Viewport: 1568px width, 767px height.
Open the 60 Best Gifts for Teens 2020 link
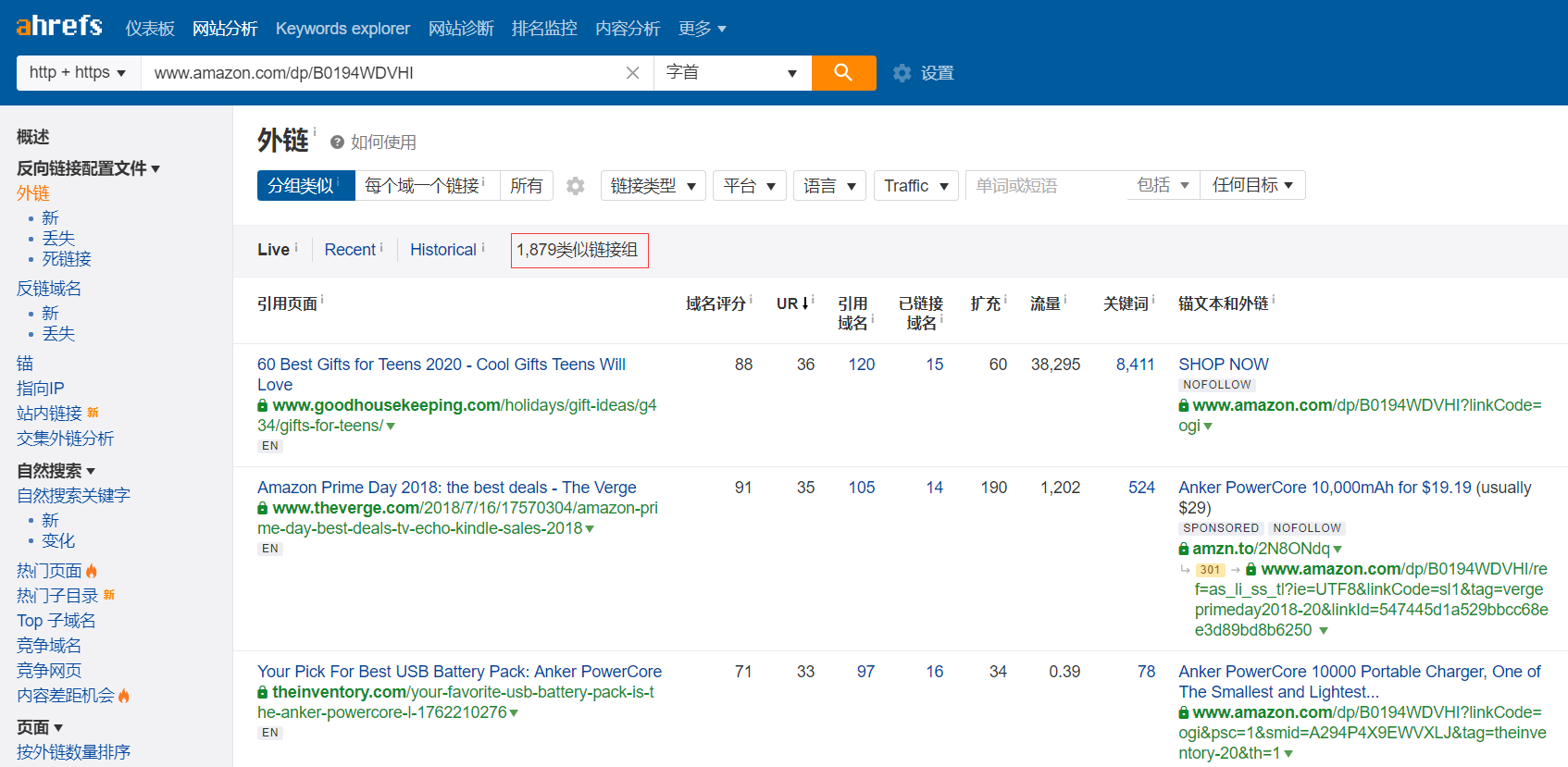pos(442,375)
